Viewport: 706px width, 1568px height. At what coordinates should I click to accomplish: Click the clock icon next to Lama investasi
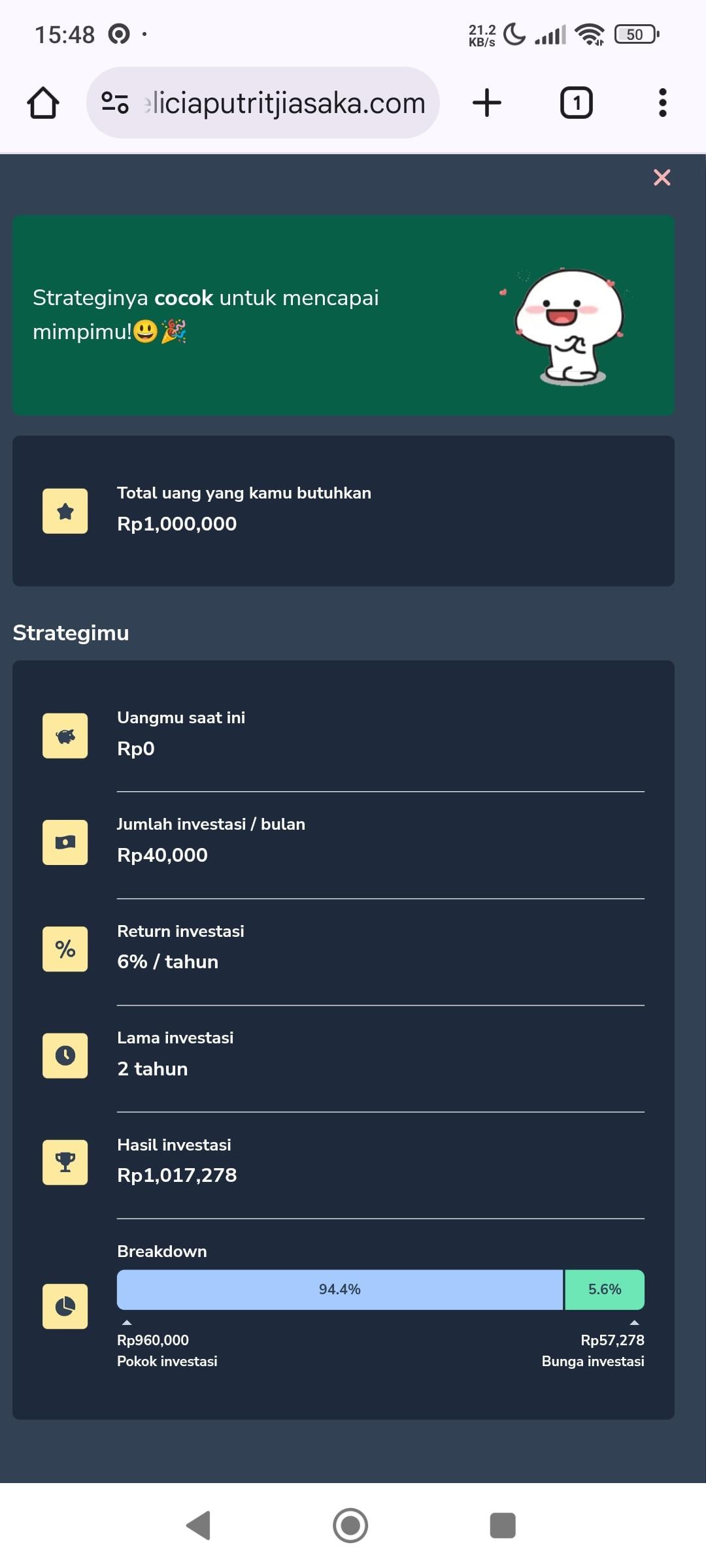(65, 1056)
